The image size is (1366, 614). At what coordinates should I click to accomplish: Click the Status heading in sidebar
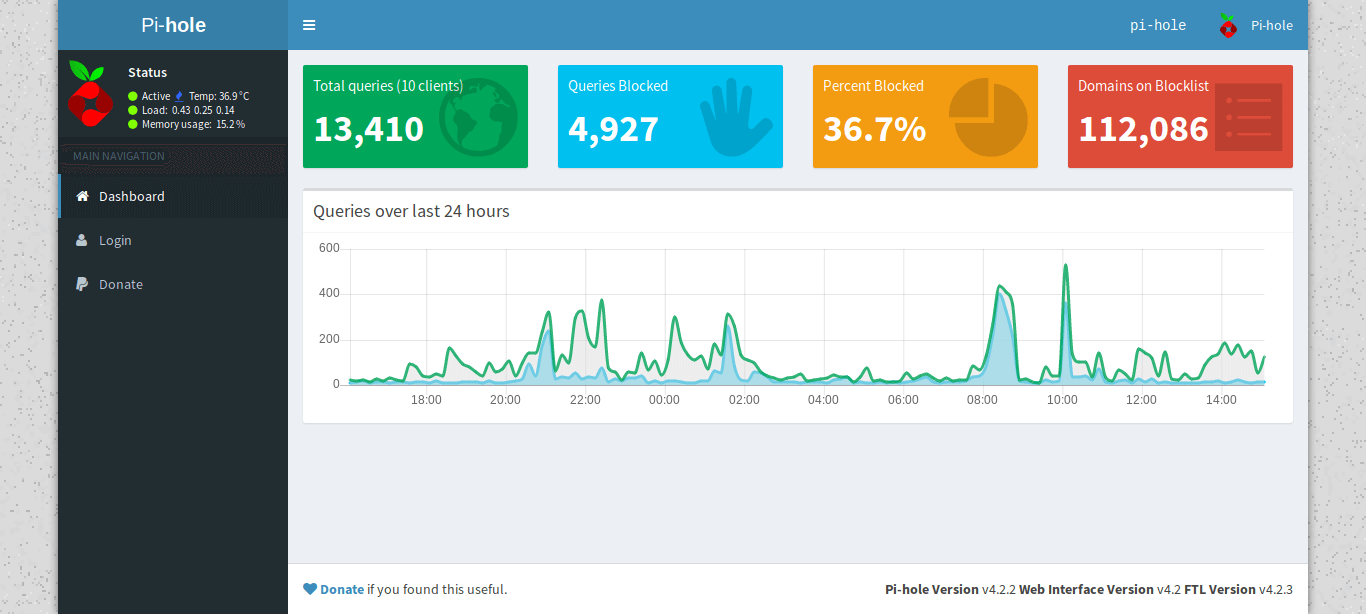tap(148, 72)
